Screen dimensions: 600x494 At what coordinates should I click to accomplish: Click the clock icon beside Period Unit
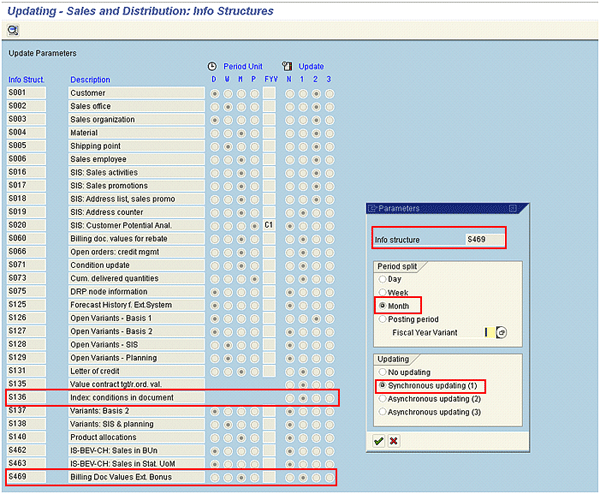pos(212,66)
